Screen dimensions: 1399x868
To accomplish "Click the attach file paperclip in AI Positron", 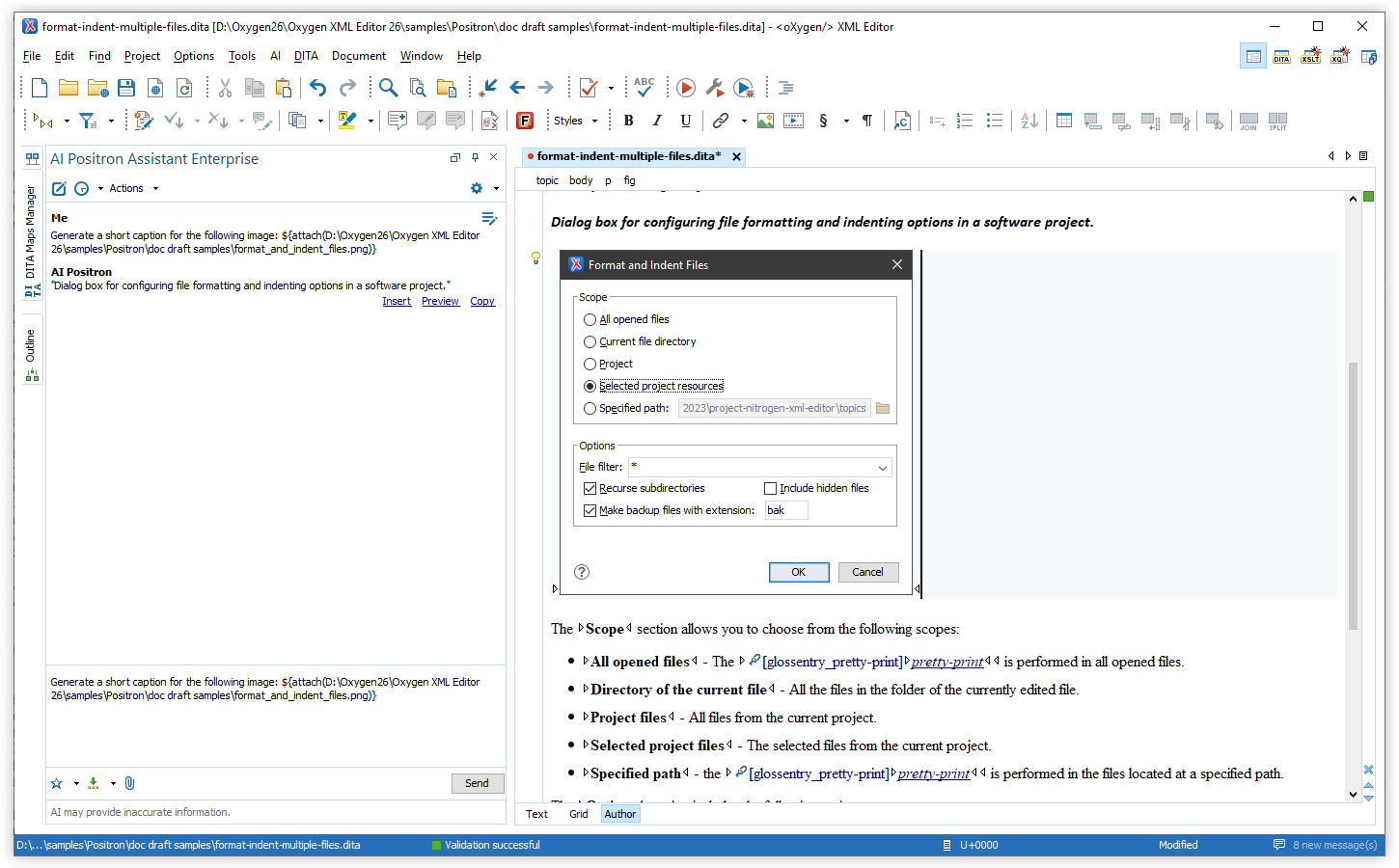I will point(129,783).
